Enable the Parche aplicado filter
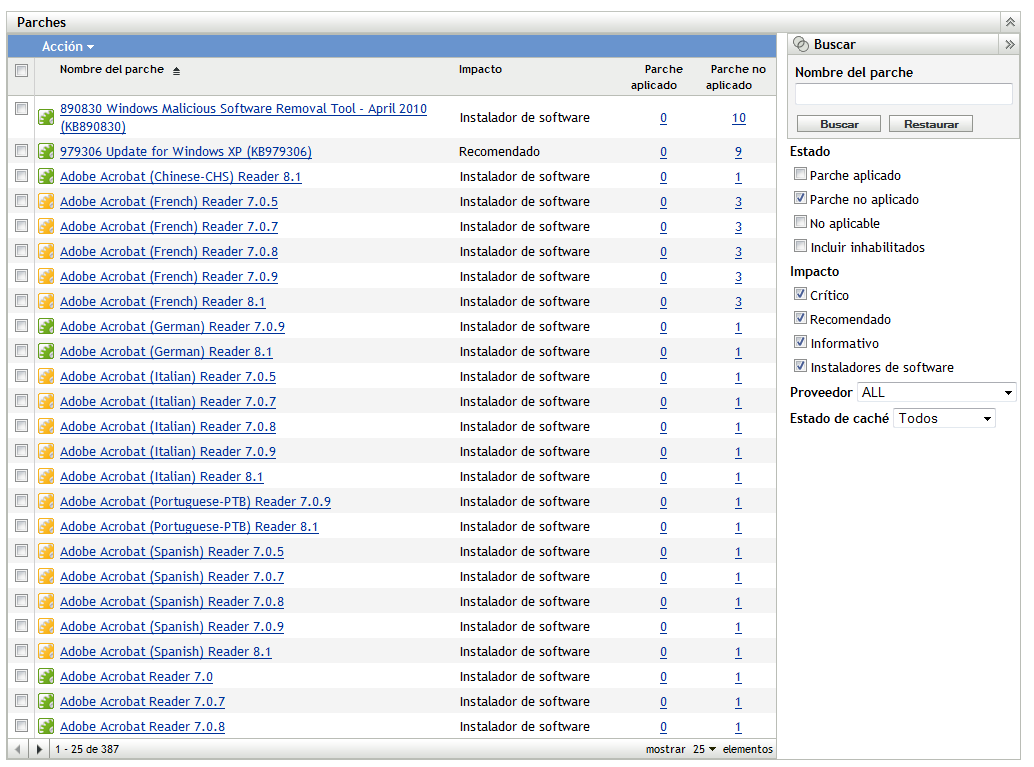1034x767 pixels. pos(801,174)
